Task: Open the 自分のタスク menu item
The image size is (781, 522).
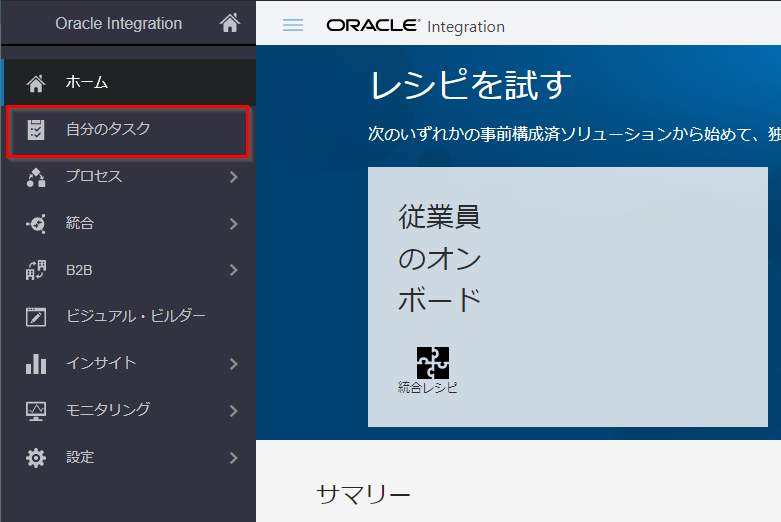Action: pos(108,129)
